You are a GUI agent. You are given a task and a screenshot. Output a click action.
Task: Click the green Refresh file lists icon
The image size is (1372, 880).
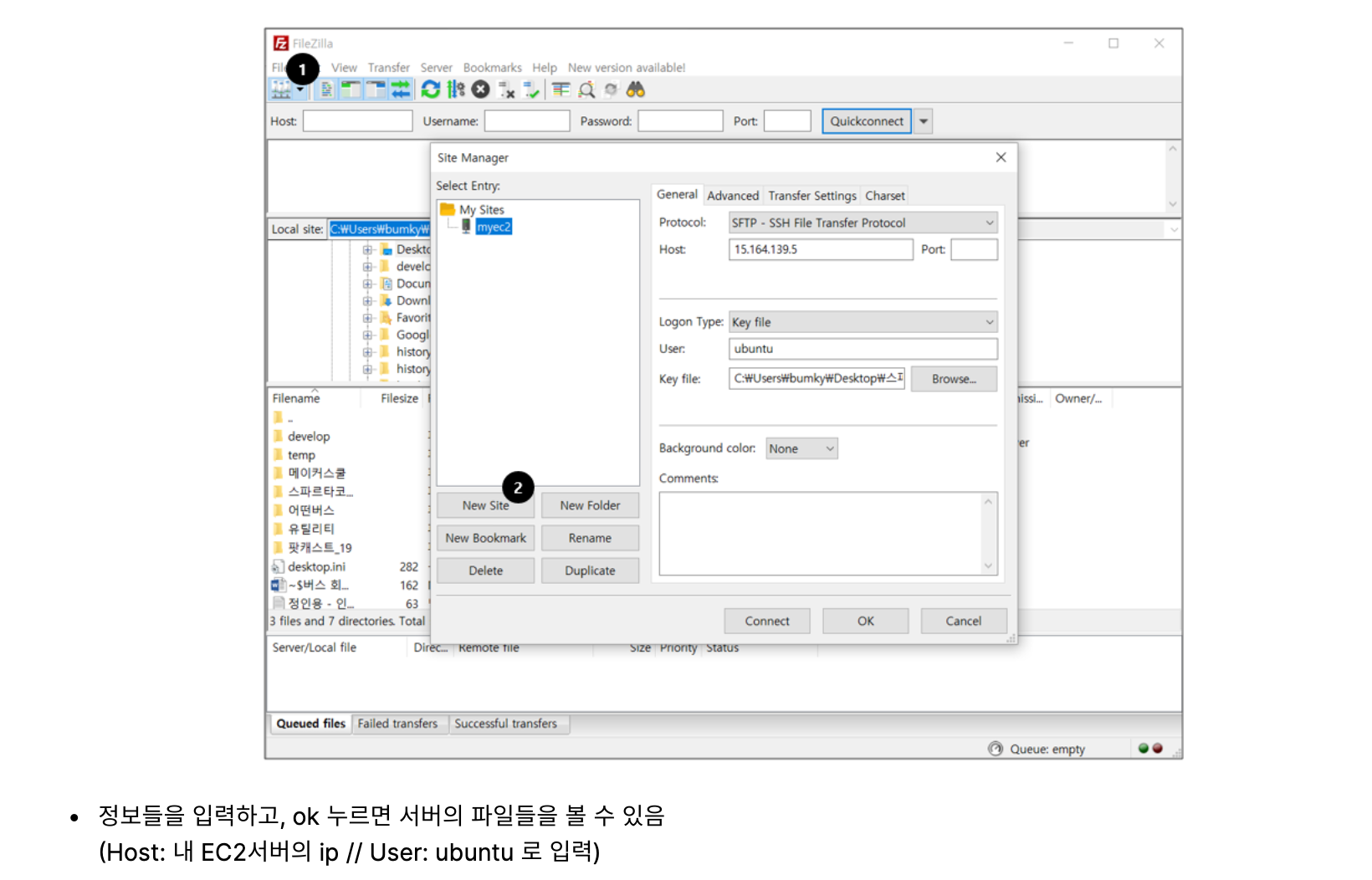[431, 90]
